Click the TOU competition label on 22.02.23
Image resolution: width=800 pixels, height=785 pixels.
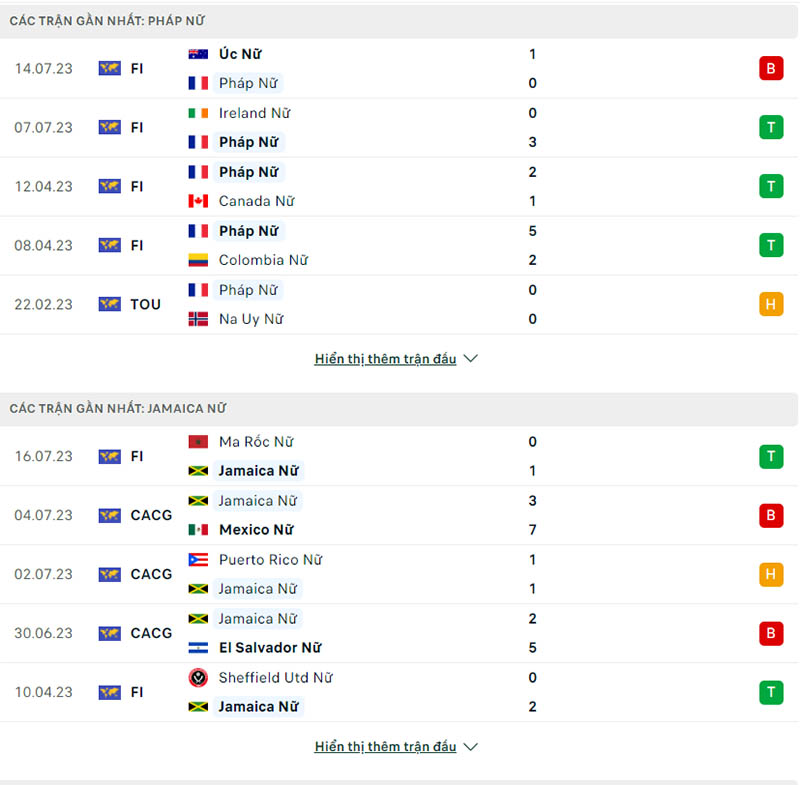tap(145, 305)
